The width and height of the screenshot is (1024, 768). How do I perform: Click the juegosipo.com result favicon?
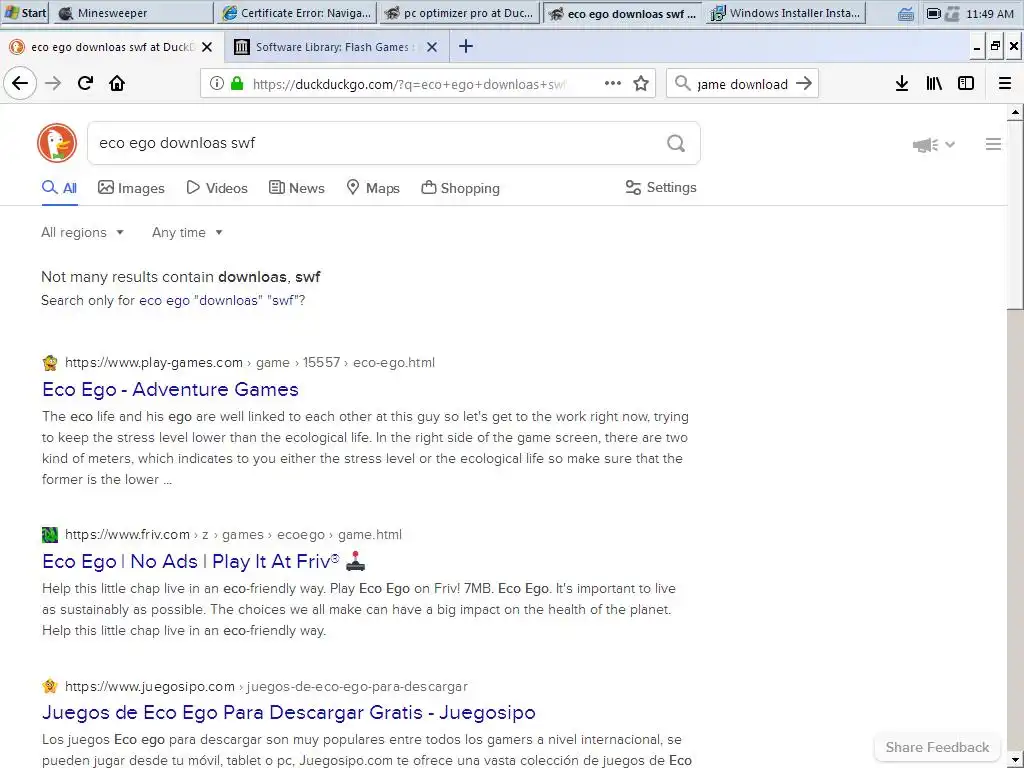point(50,686)
